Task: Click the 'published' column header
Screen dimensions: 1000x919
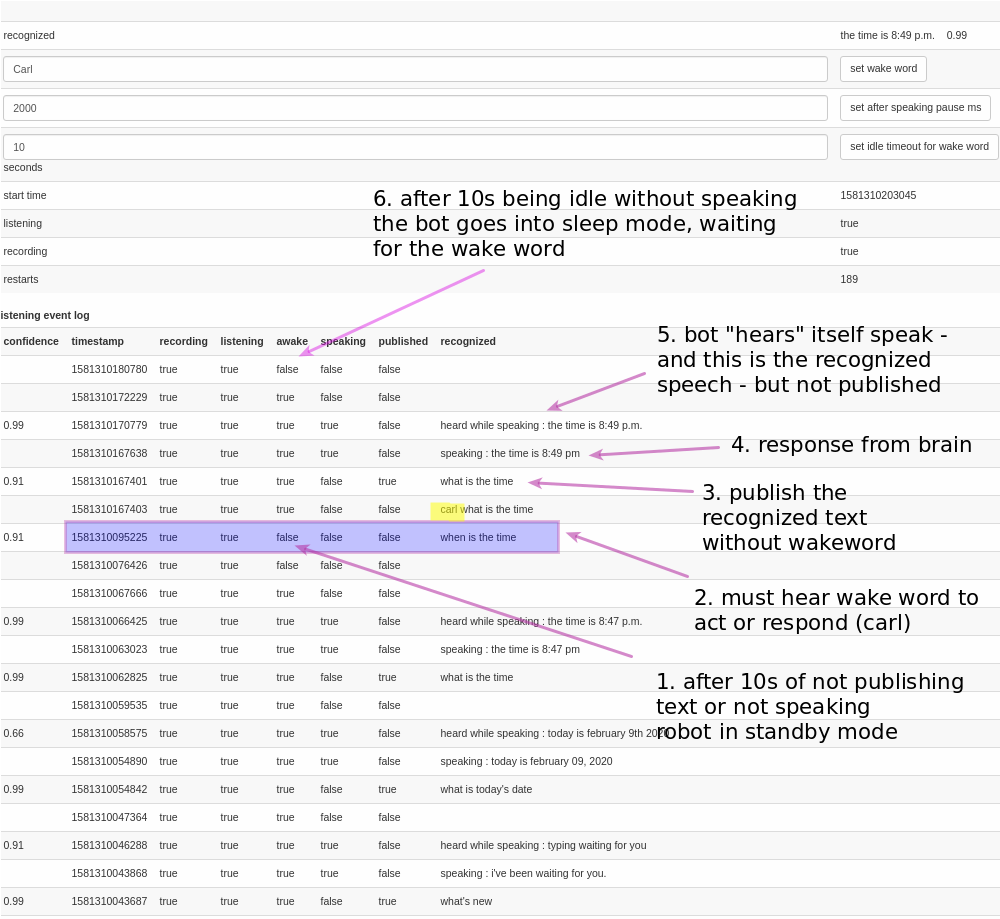Action: coord(402,341)
